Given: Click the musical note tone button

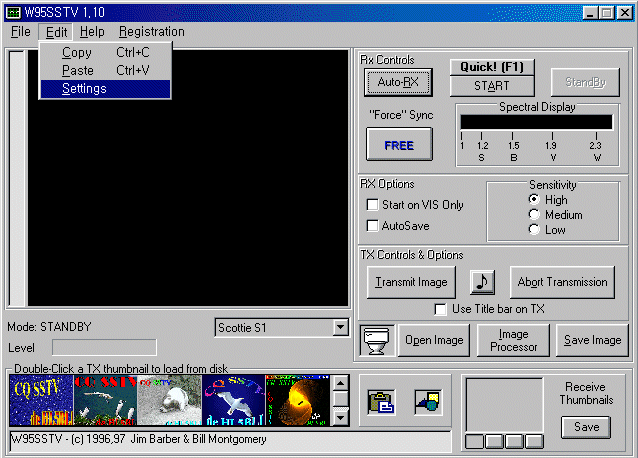Looking at the screenshot, I should point(482,282).
